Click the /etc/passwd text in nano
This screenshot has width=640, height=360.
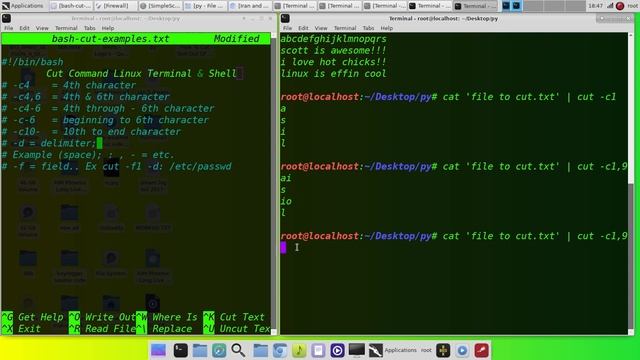tap(200, 167)
